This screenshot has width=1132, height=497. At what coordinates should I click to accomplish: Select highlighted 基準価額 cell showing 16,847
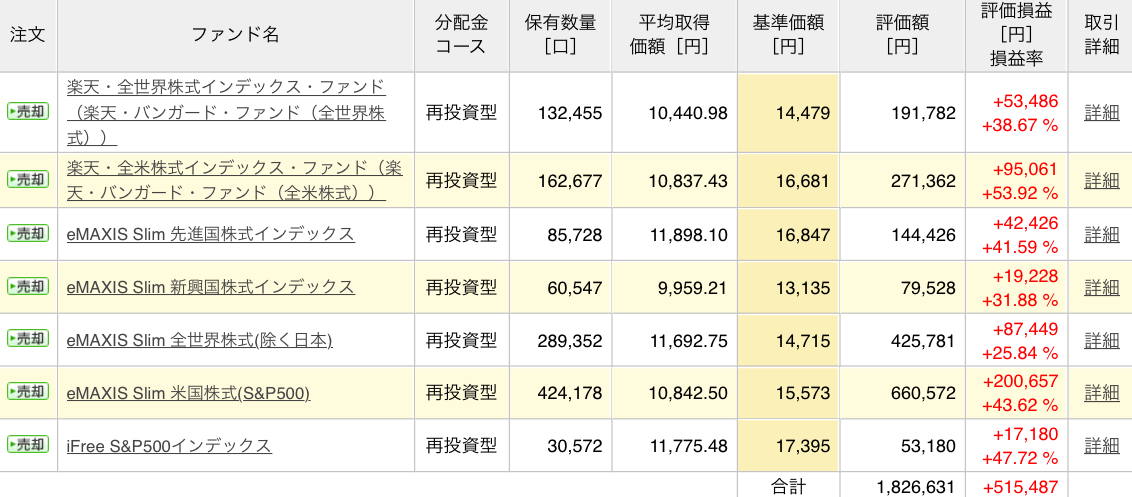click(788, 234)
